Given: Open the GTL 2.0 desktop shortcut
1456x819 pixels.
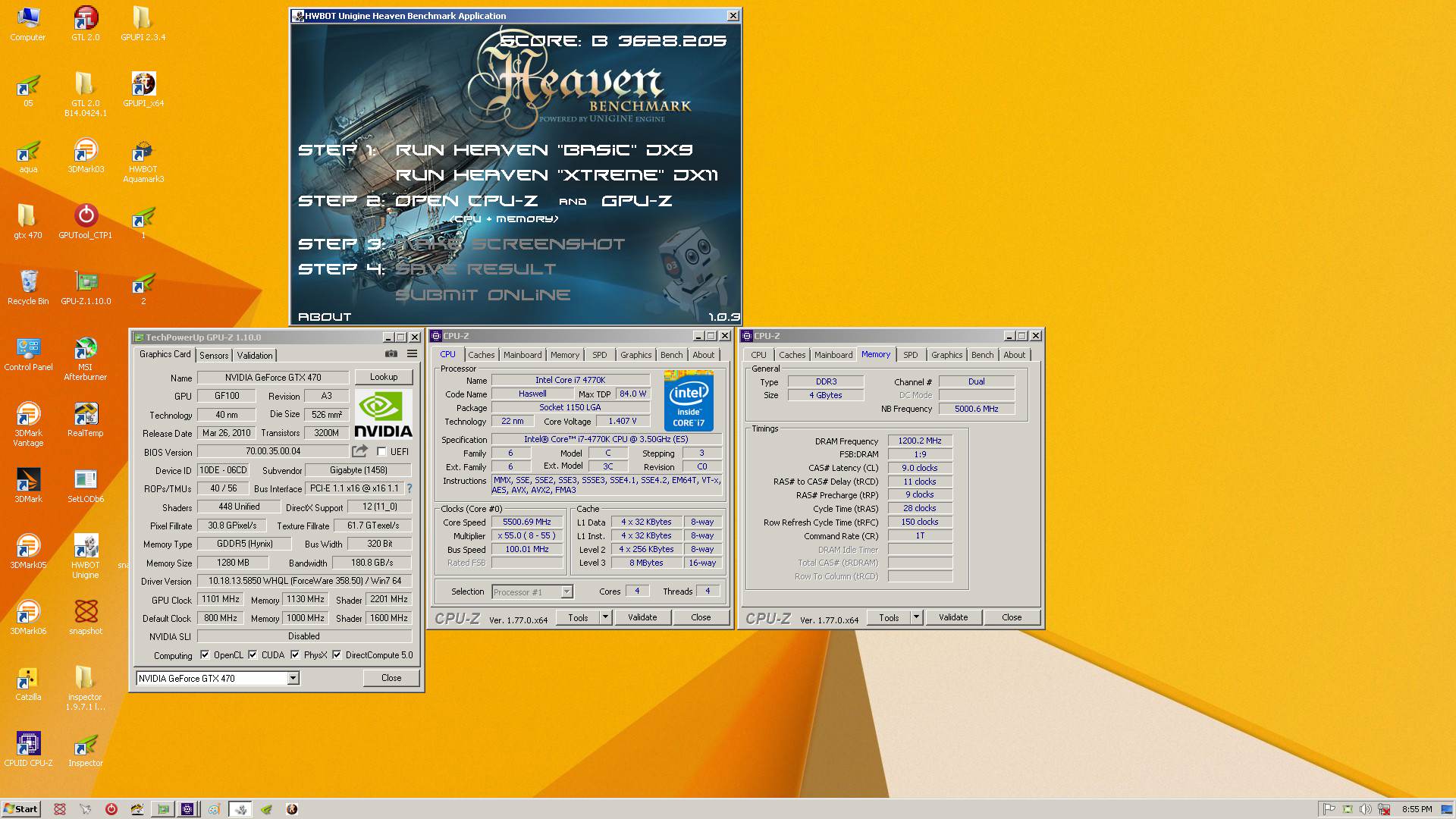Looking at the screenshot, I should pyautogui.click(x=86, y=22).
